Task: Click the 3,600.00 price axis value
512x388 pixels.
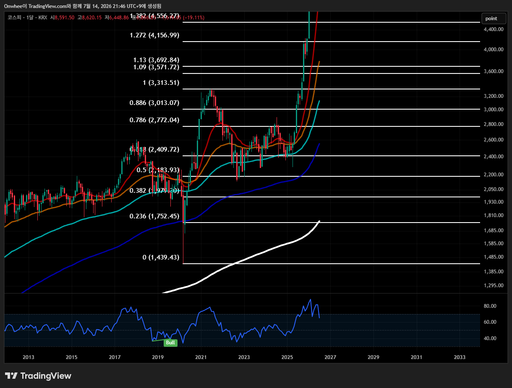Action: coord(494,71)
